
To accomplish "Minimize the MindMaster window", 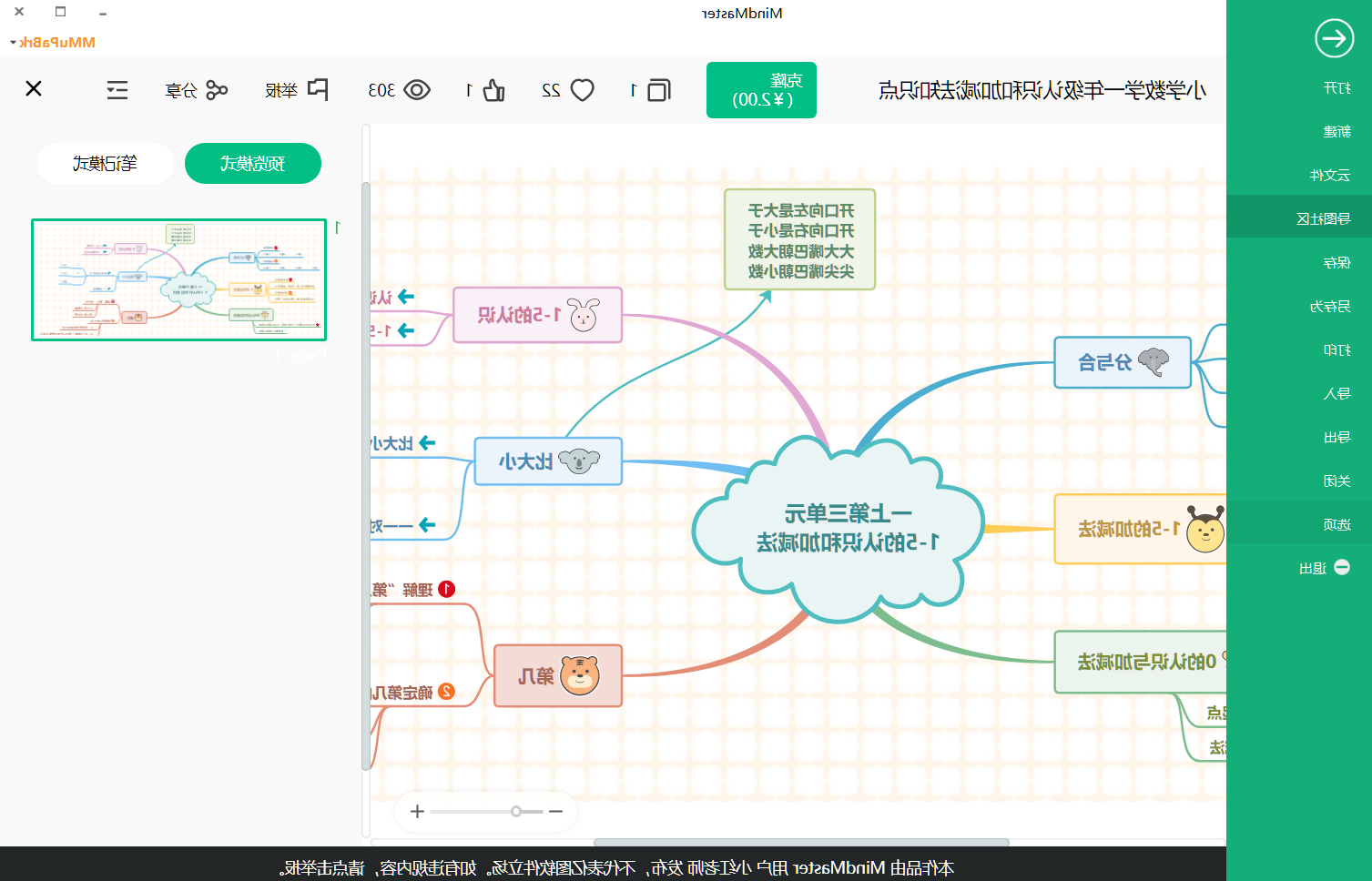I will click(103, 13).
